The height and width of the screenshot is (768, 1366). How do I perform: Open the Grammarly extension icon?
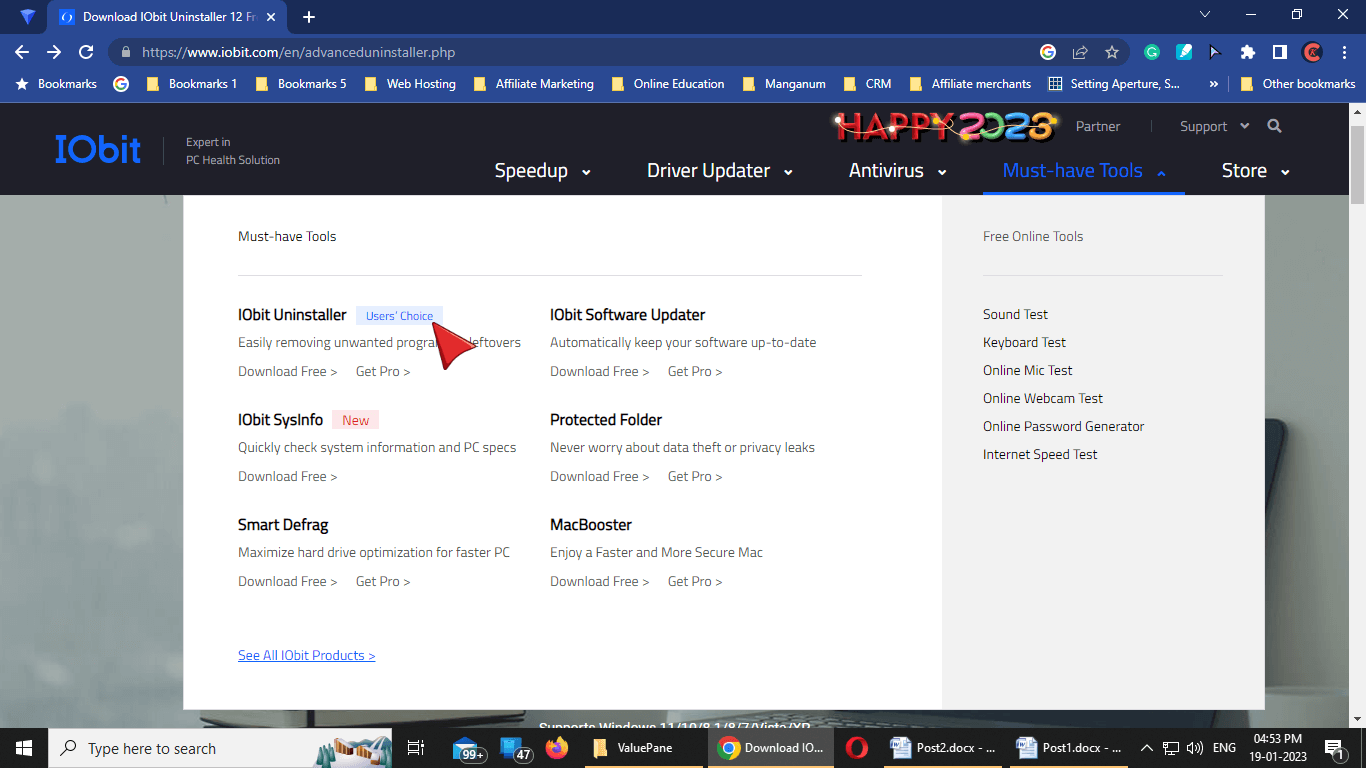[1152, 52]
